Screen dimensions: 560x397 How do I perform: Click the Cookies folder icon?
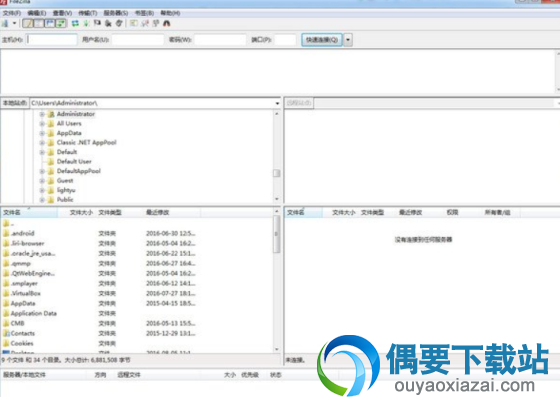(6, 343)
